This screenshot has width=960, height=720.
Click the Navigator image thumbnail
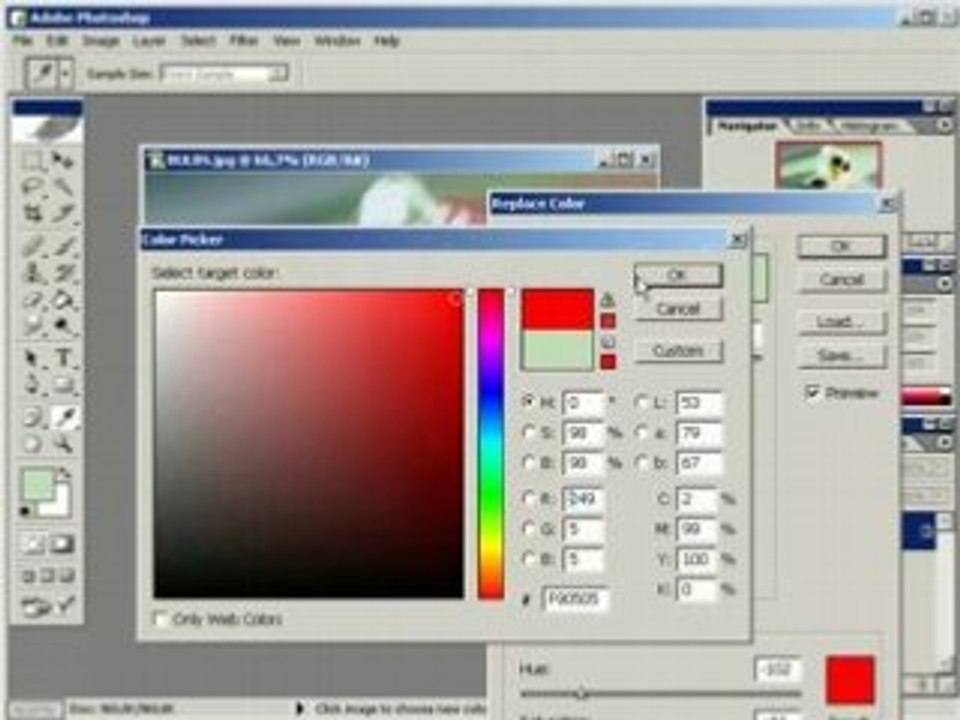click(x=828, y=165)
